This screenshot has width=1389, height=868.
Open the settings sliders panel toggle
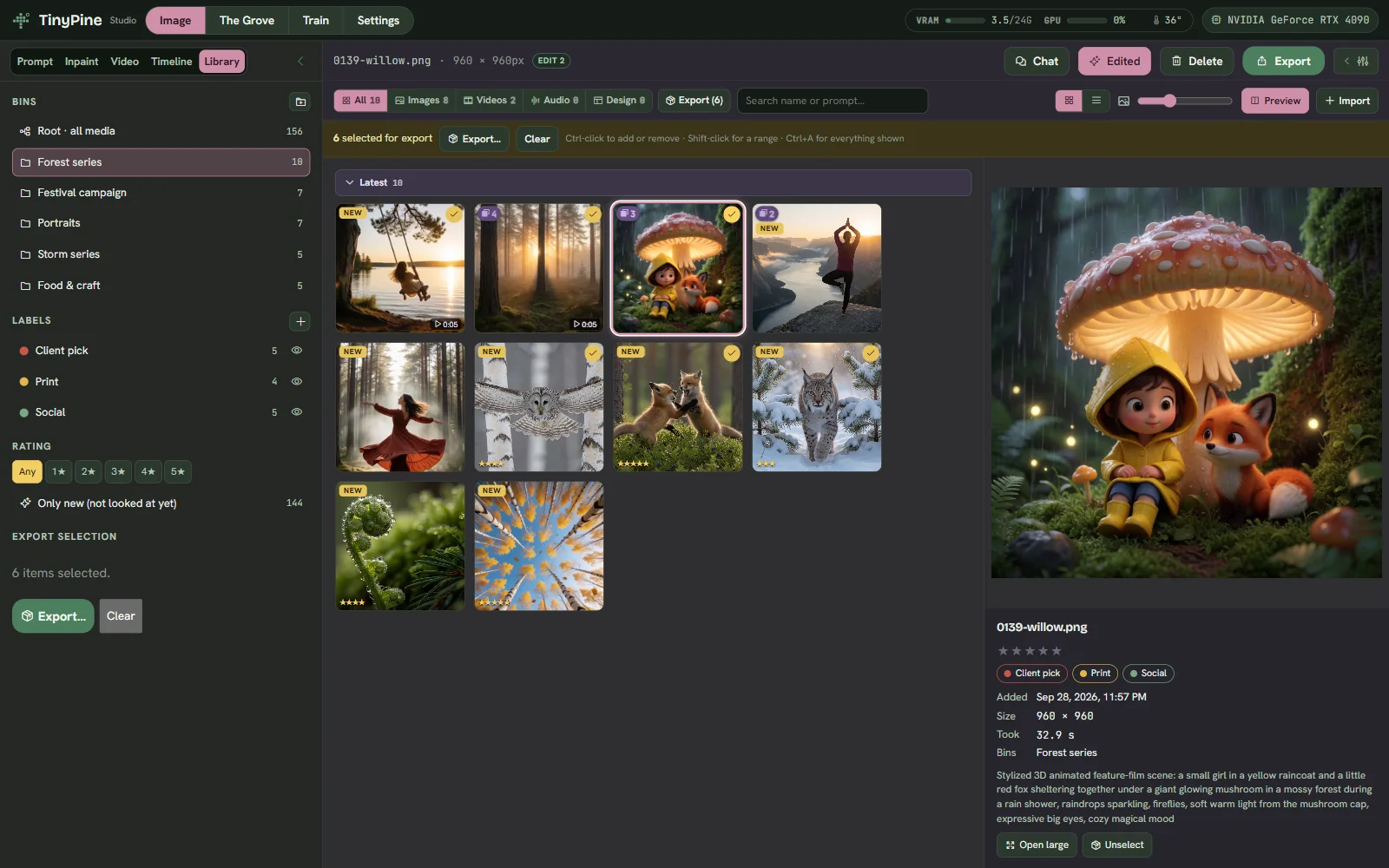pos(1356,61)
